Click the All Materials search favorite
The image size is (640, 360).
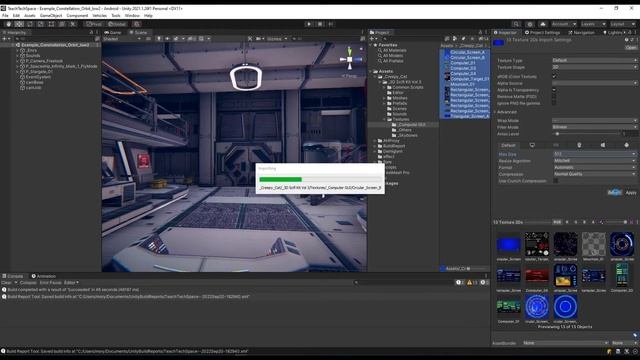click(394, 50)
